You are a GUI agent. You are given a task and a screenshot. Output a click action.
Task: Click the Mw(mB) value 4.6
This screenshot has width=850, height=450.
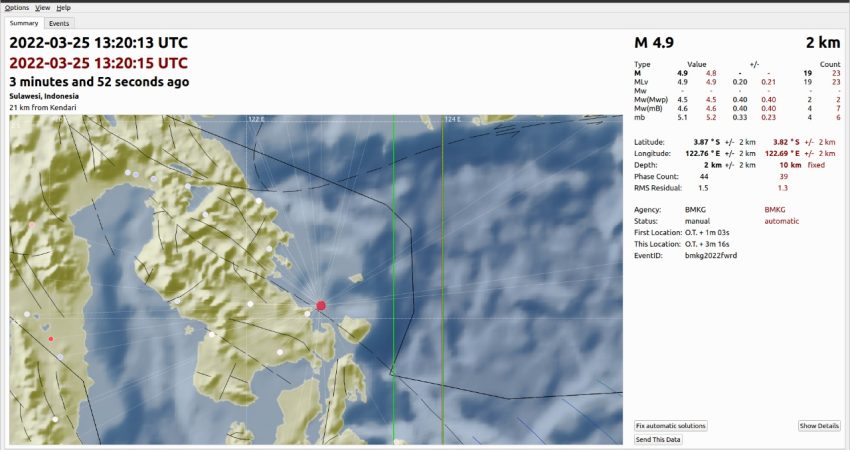pos(682,108)
